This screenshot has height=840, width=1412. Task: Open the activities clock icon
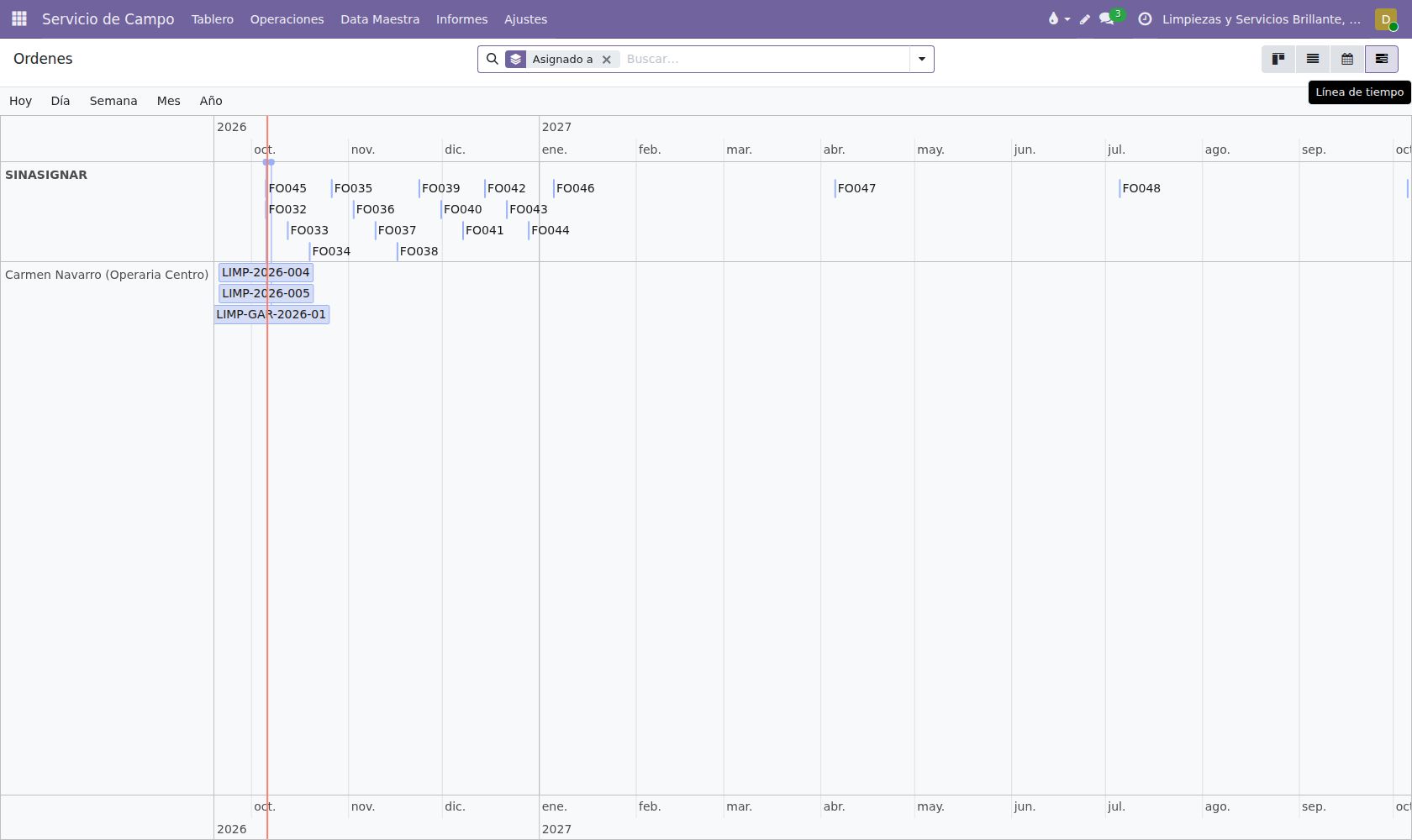[x=1145, y=18]
